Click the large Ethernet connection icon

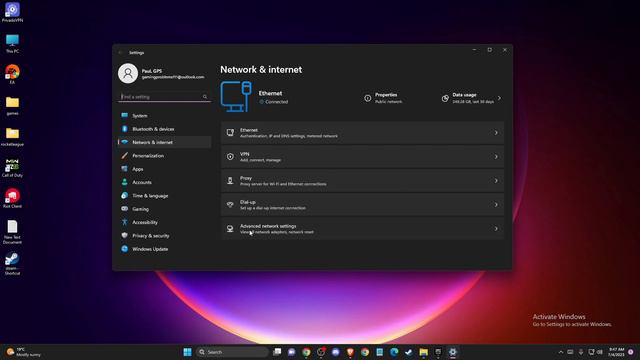[236, 96]
